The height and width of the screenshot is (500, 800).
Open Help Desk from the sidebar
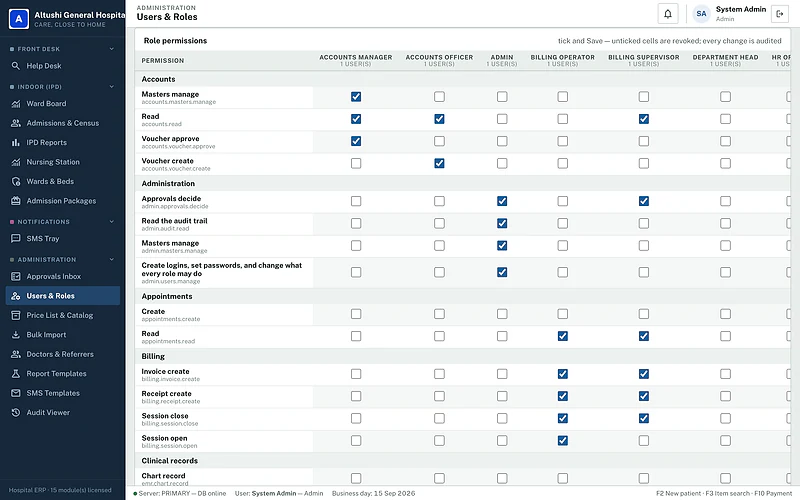point(63,66)
